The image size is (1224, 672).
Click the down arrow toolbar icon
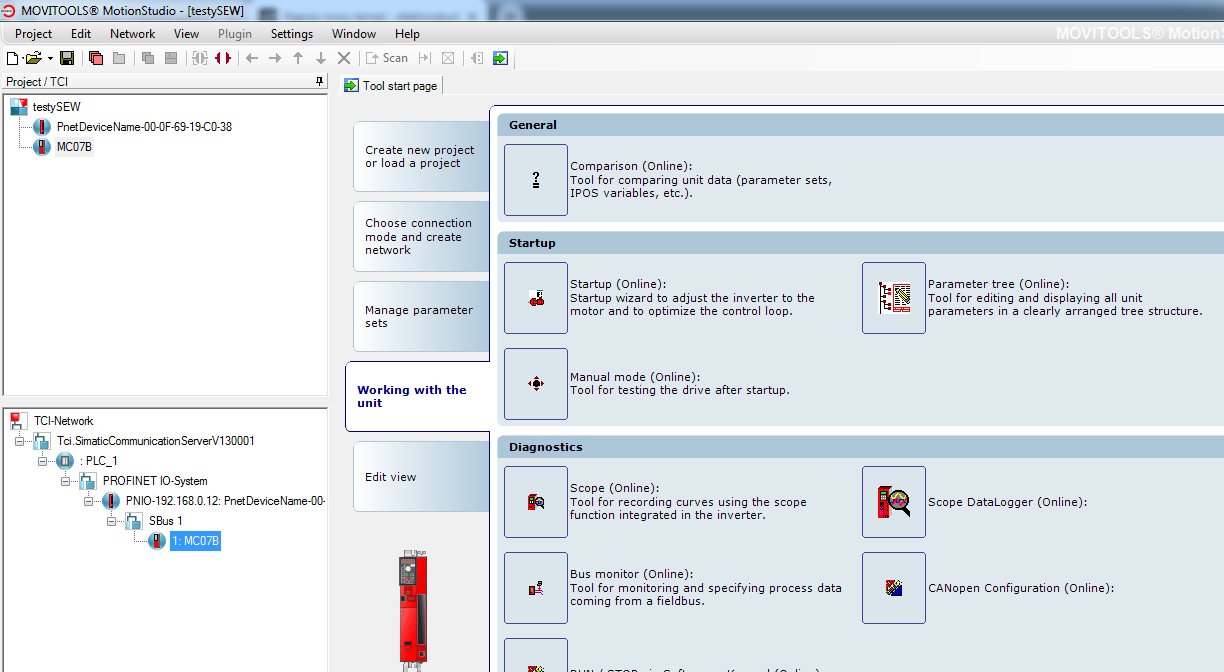pyautogui.click(x=321, y=59)
